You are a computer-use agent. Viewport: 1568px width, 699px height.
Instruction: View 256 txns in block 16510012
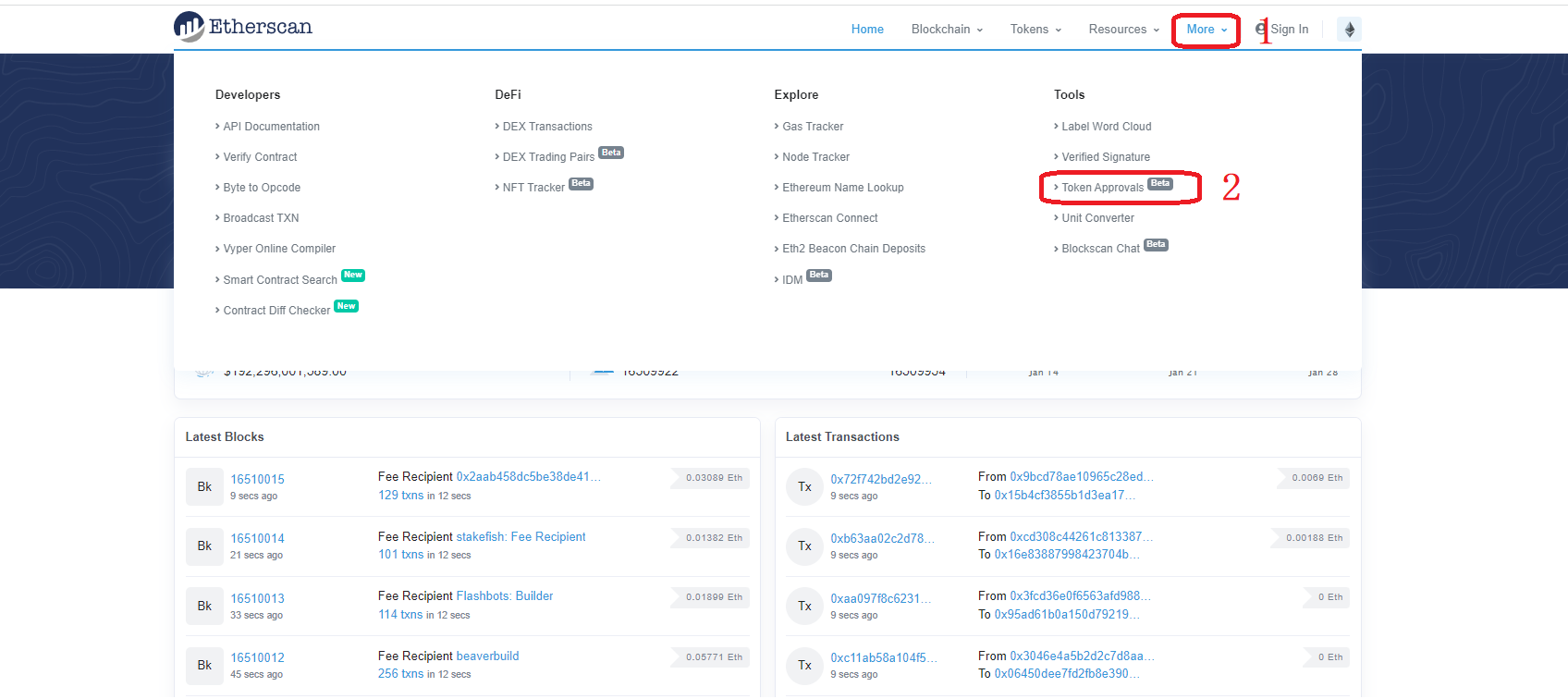[x=400, y=674]
